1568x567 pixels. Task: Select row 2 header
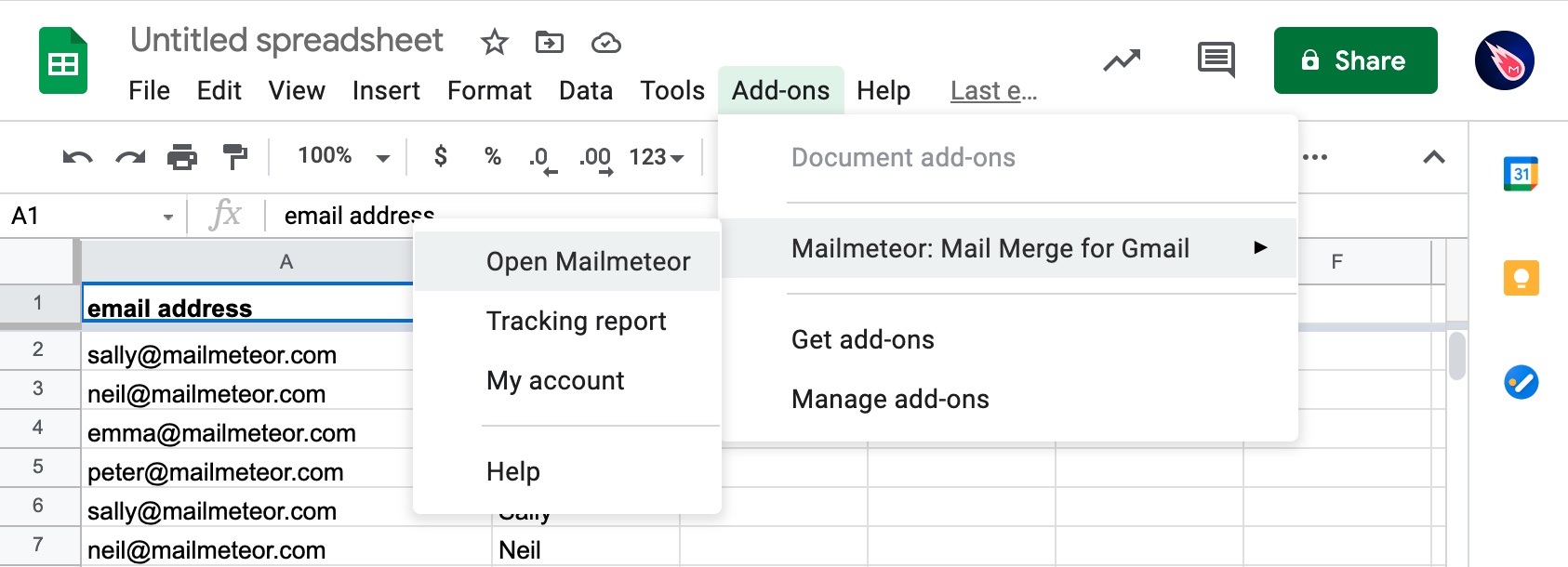(38, 349)
